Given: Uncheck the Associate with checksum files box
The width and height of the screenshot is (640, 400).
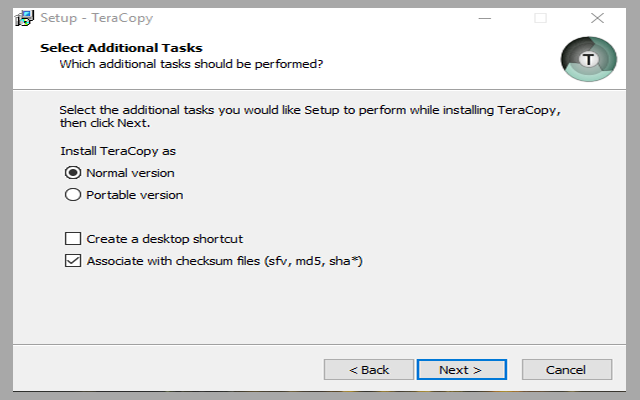Looking at the screenshot, I should [x=72, y=261].
